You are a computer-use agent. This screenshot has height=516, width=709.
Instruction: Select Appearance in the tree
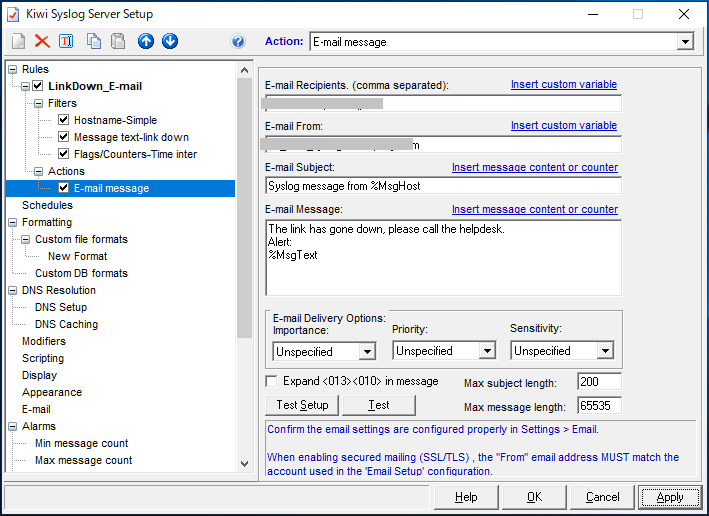pyautogui.click(x=52, y=392)
